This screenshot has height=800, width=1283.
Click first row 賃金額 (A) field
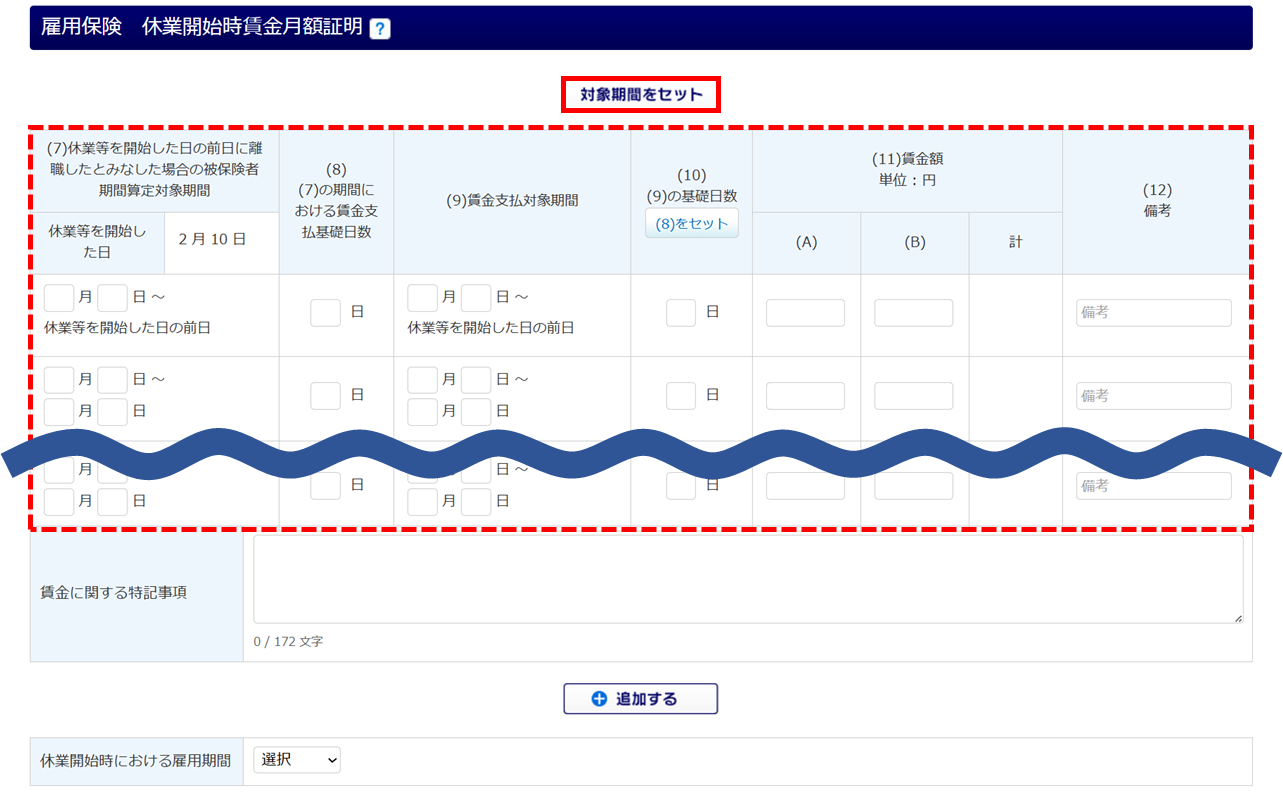coord(806,313)
